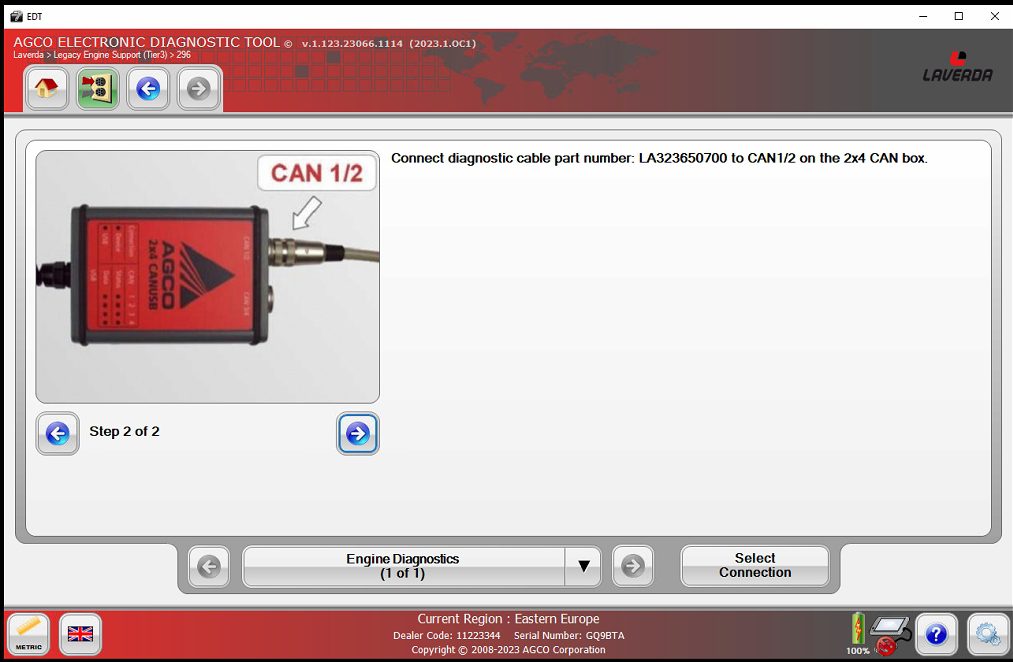The image size is (1013, 662).
Task: Click the CAN 1/2 cable connection image
Action: 207,276
